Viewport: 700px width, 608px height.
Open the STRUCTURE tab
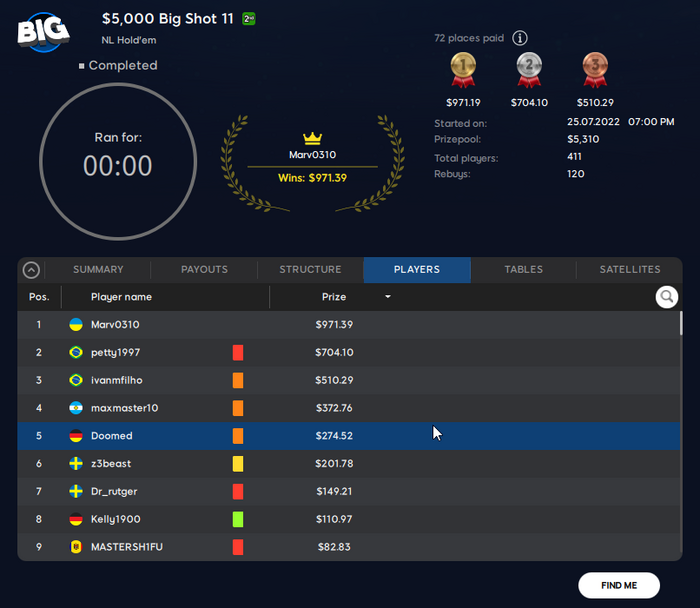310,270
